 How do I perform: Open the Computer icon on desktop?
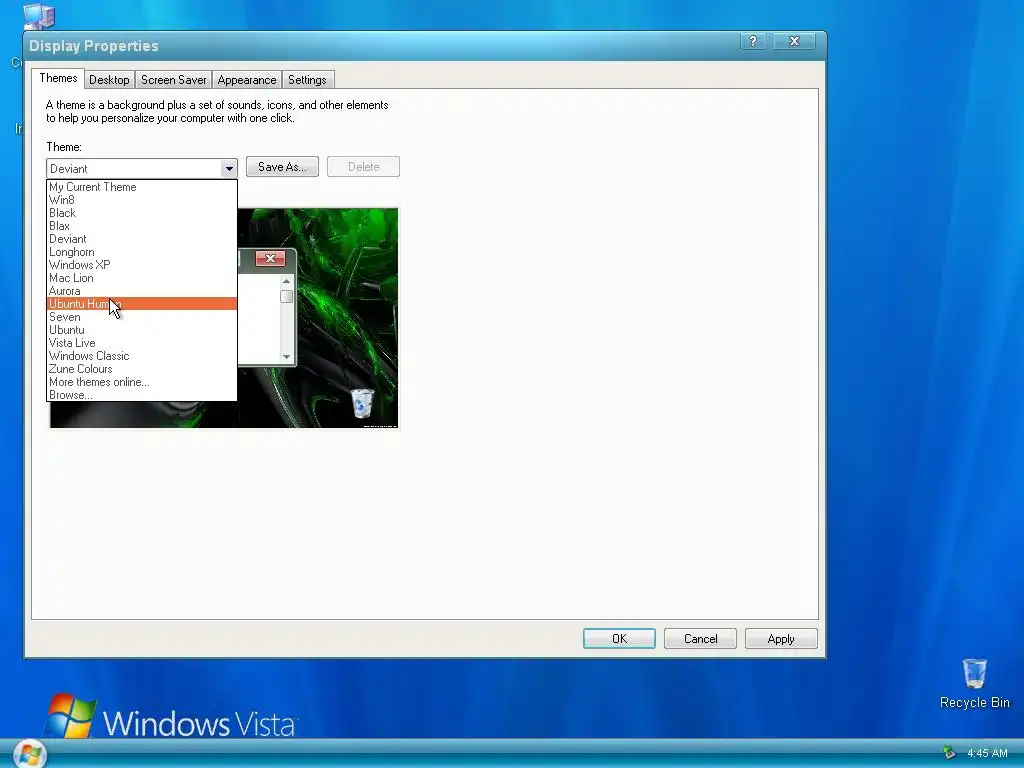click(x=38, y=16)
